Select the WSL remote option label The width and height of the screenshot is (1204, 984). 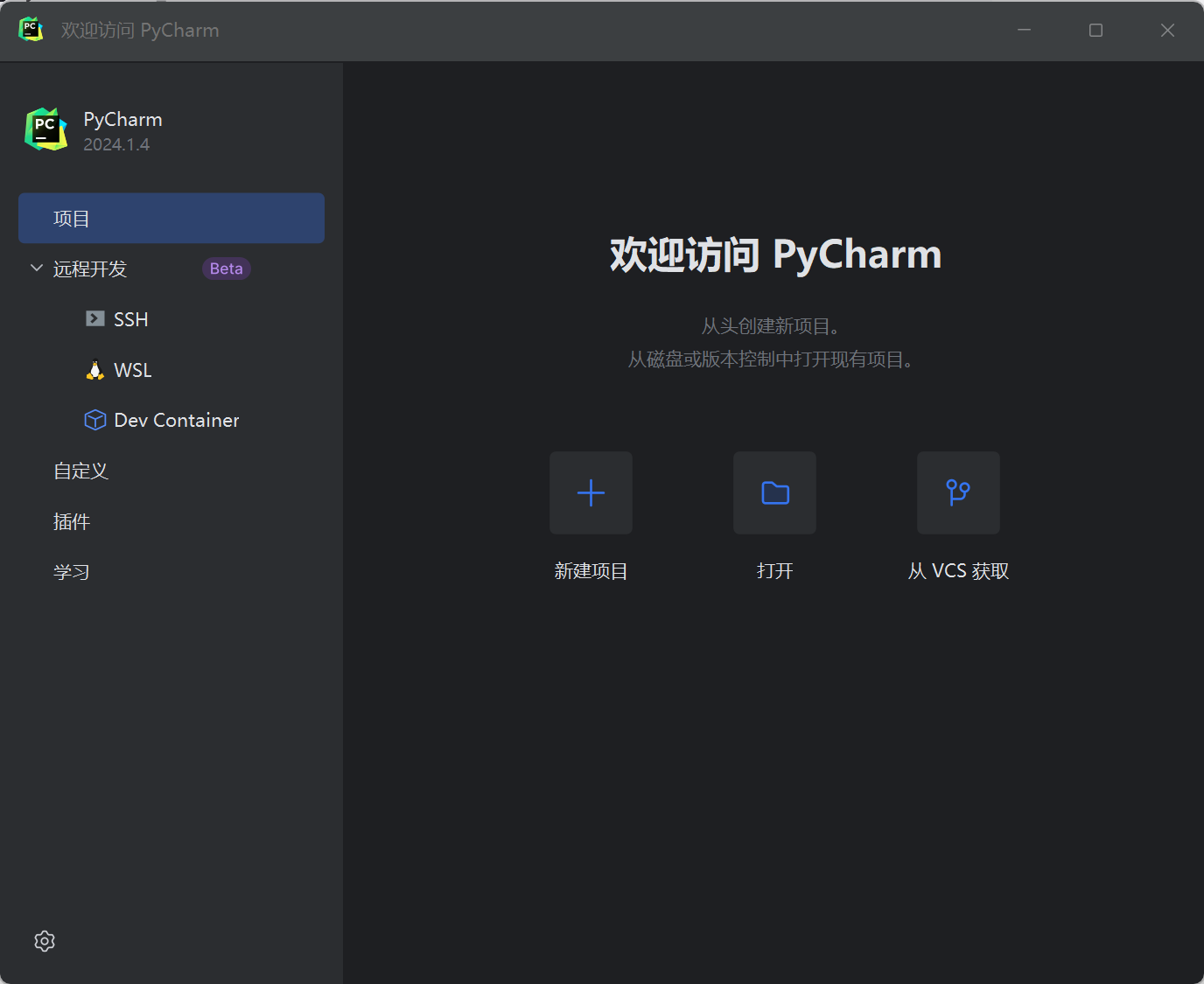click(x=133, y=370)
